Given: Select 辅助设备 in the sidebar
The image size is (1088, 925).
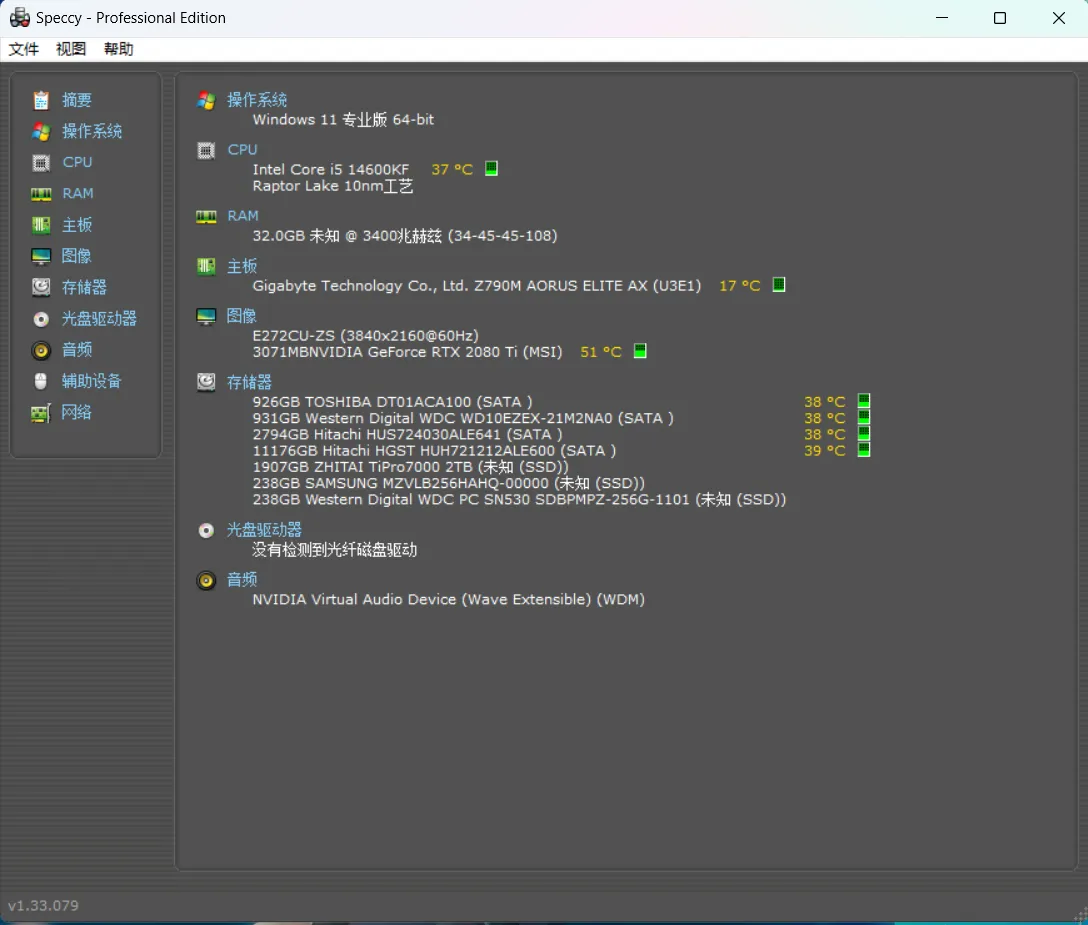Looking at the screenshot, I should [91, 381].
